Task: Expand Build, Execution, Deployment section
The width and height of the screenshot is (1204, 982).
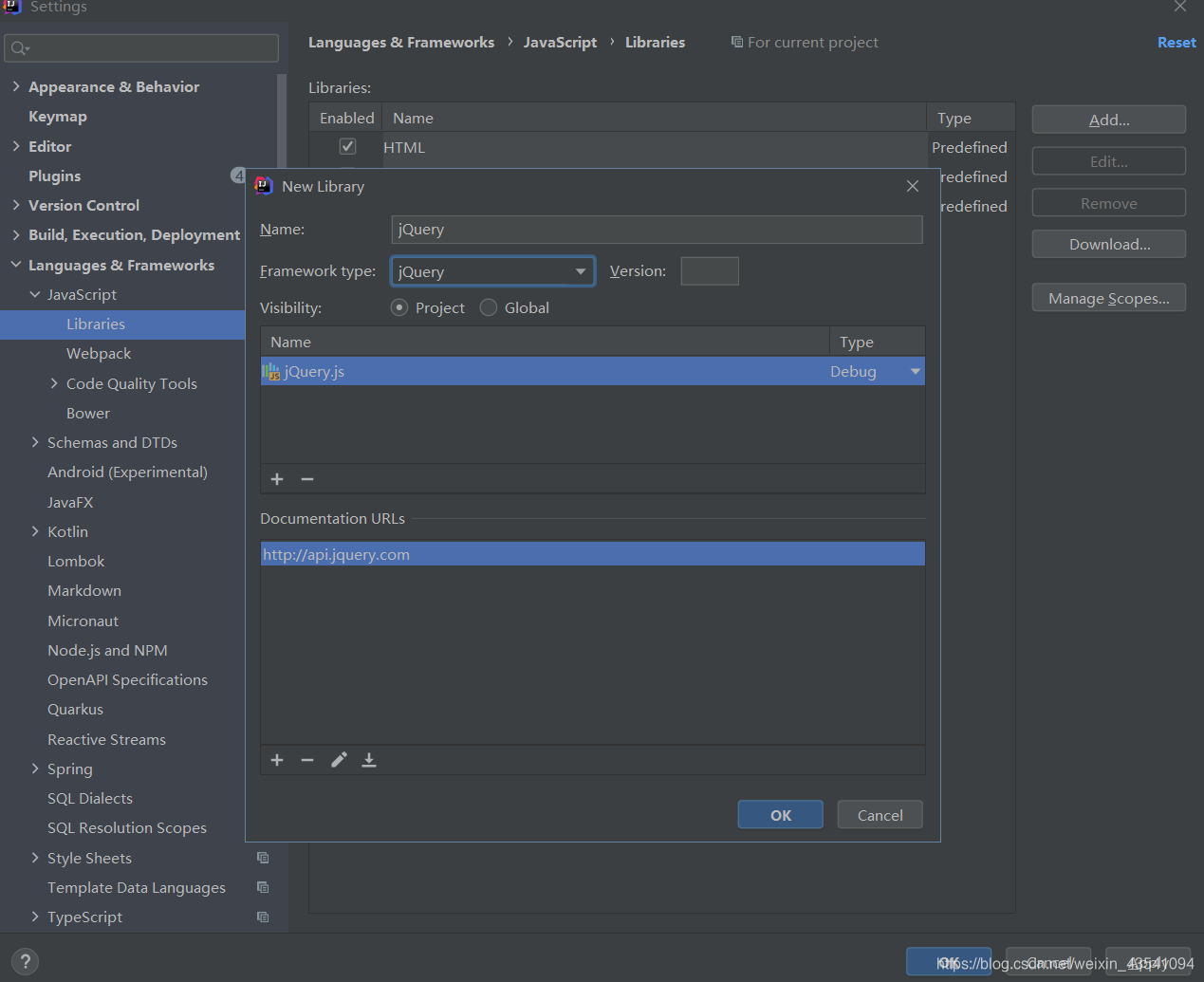Action: (x=16, y=234)
